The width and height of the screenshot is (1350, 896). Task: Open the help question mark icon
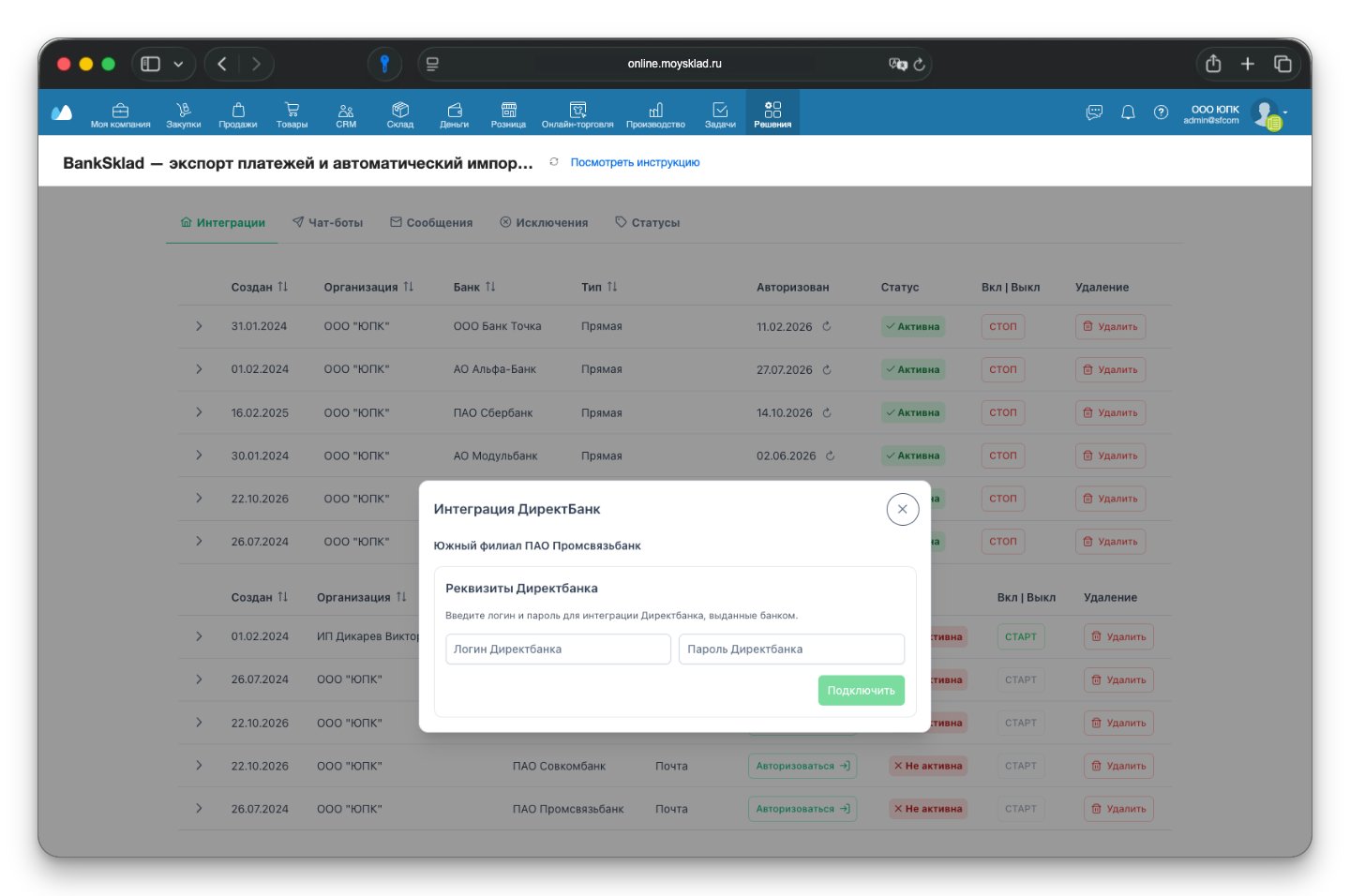point(1162,112)
